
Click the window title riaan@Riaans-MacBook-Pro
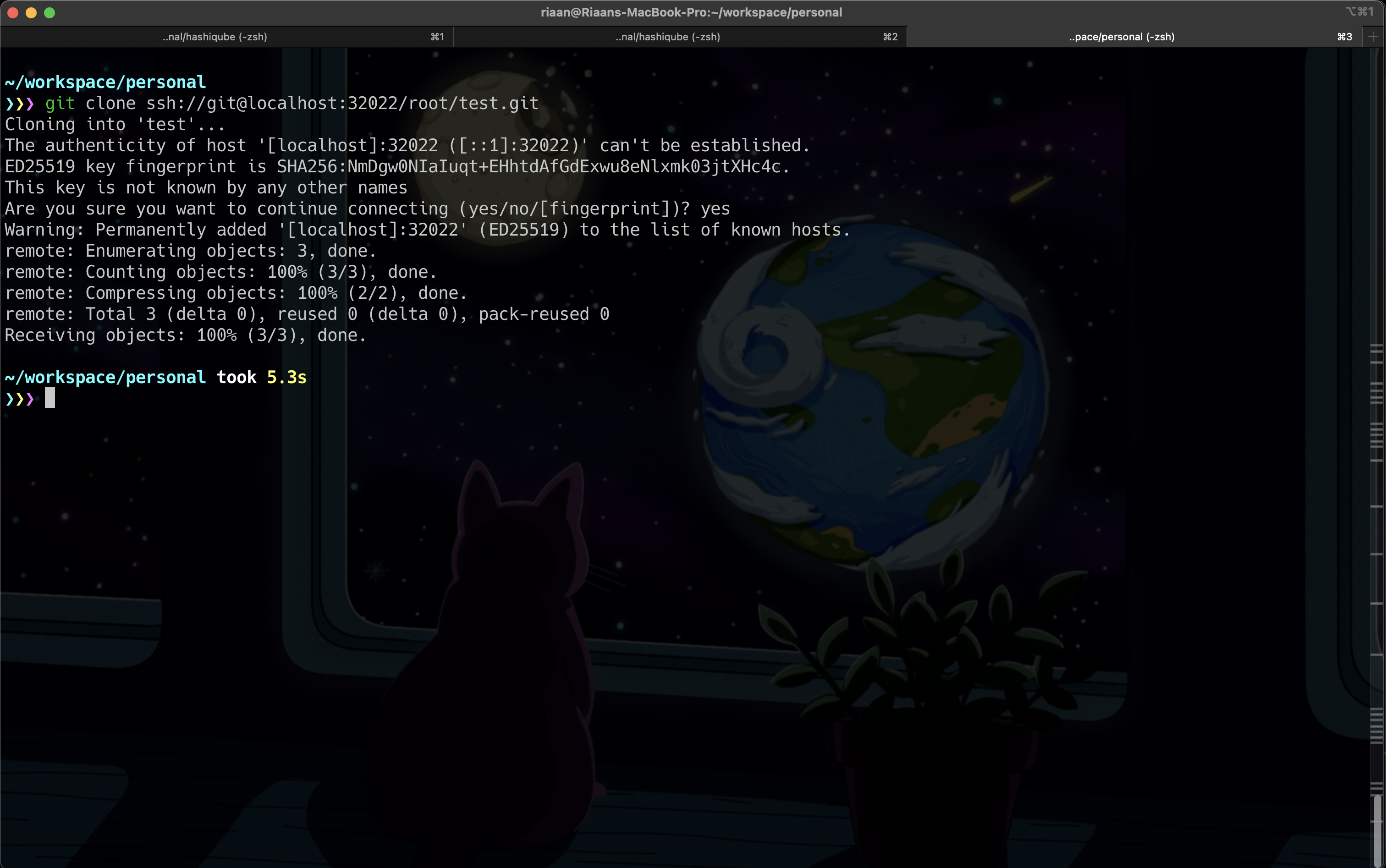pyautogui.click(x=691, y=13)
